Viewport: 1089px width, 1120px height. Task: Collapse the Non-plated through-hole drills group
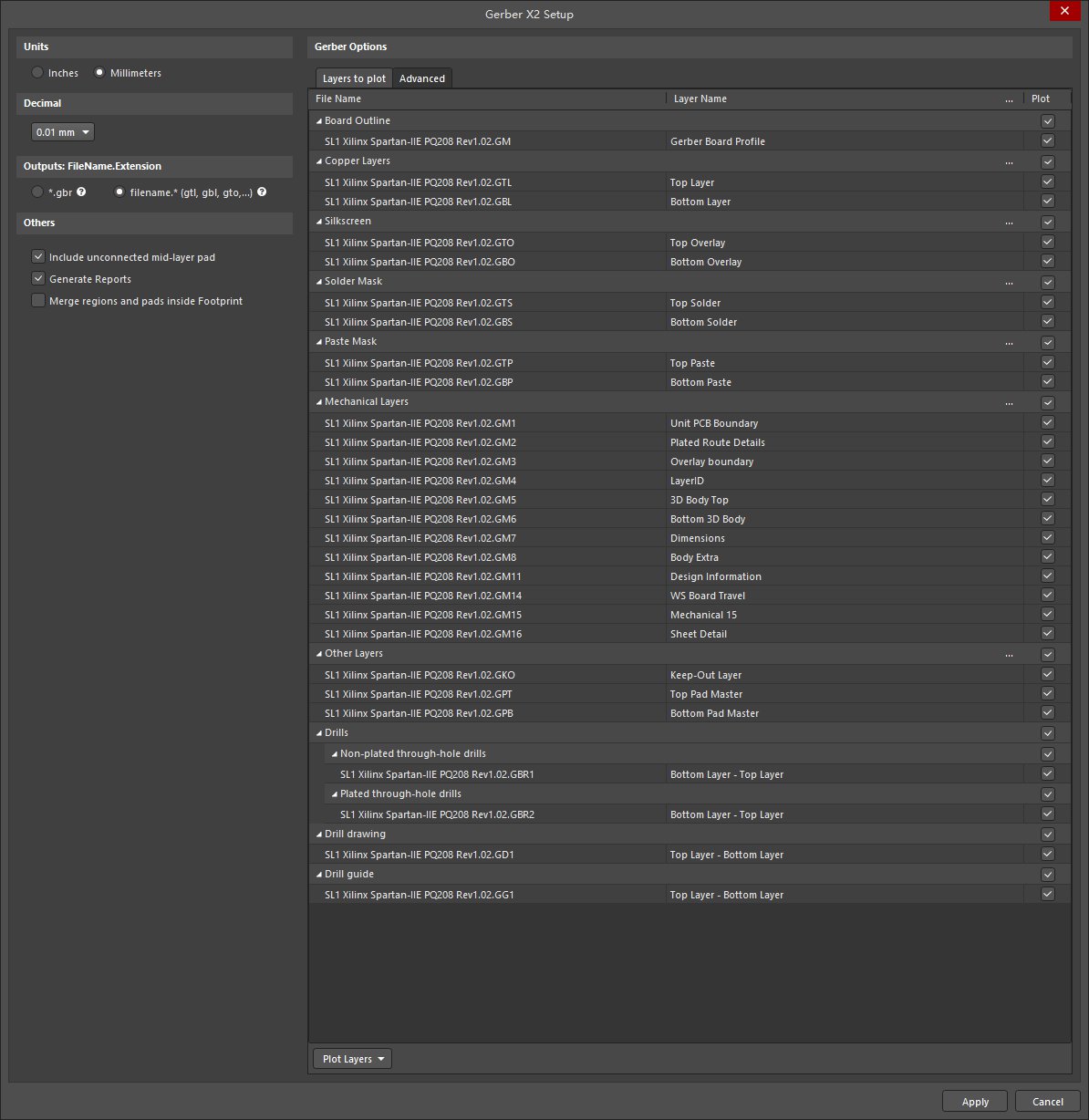point(335,754)
